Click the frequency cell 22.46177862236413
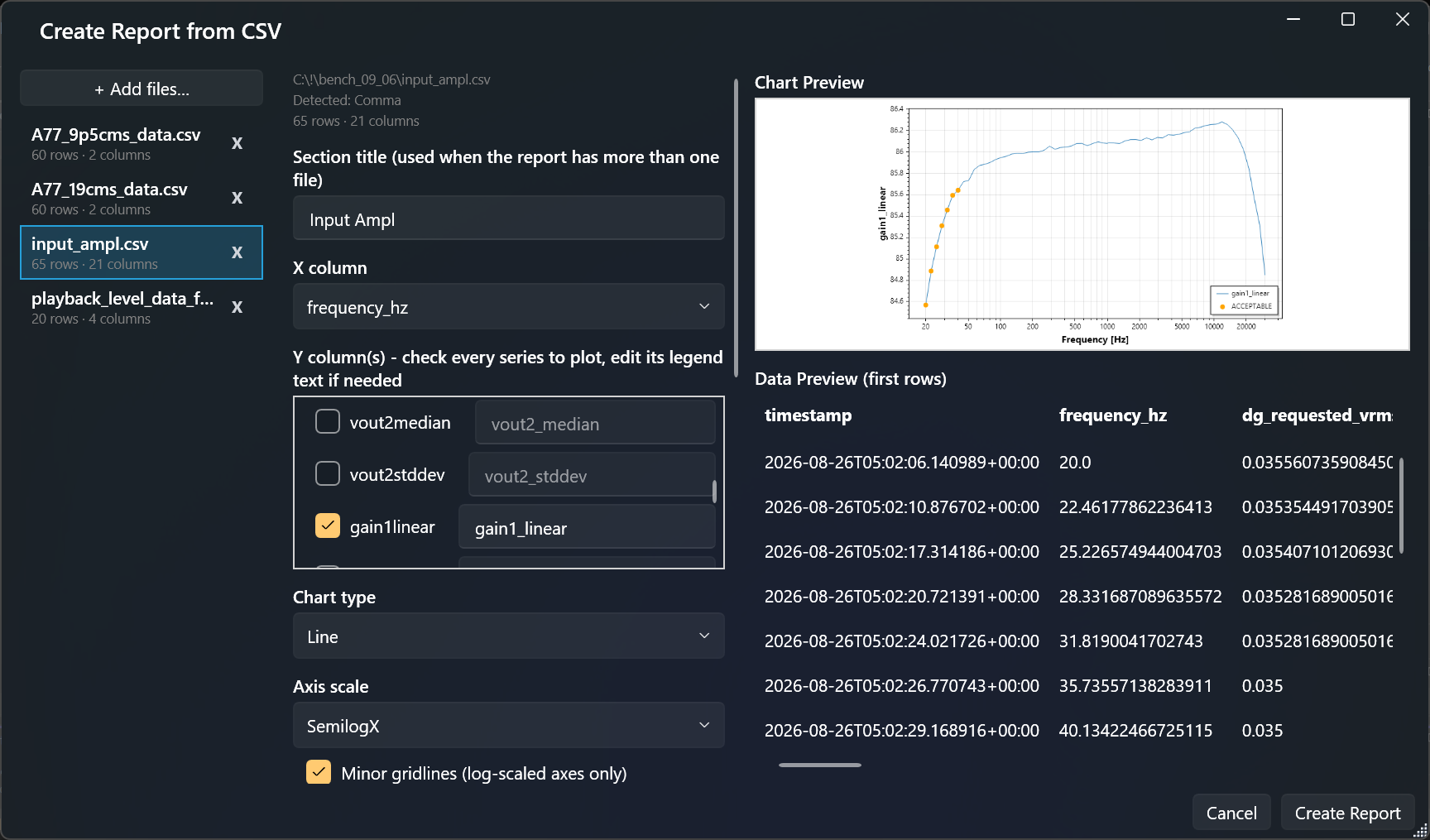Viewport: 1430px width, 840px height. click(1135, 507)
